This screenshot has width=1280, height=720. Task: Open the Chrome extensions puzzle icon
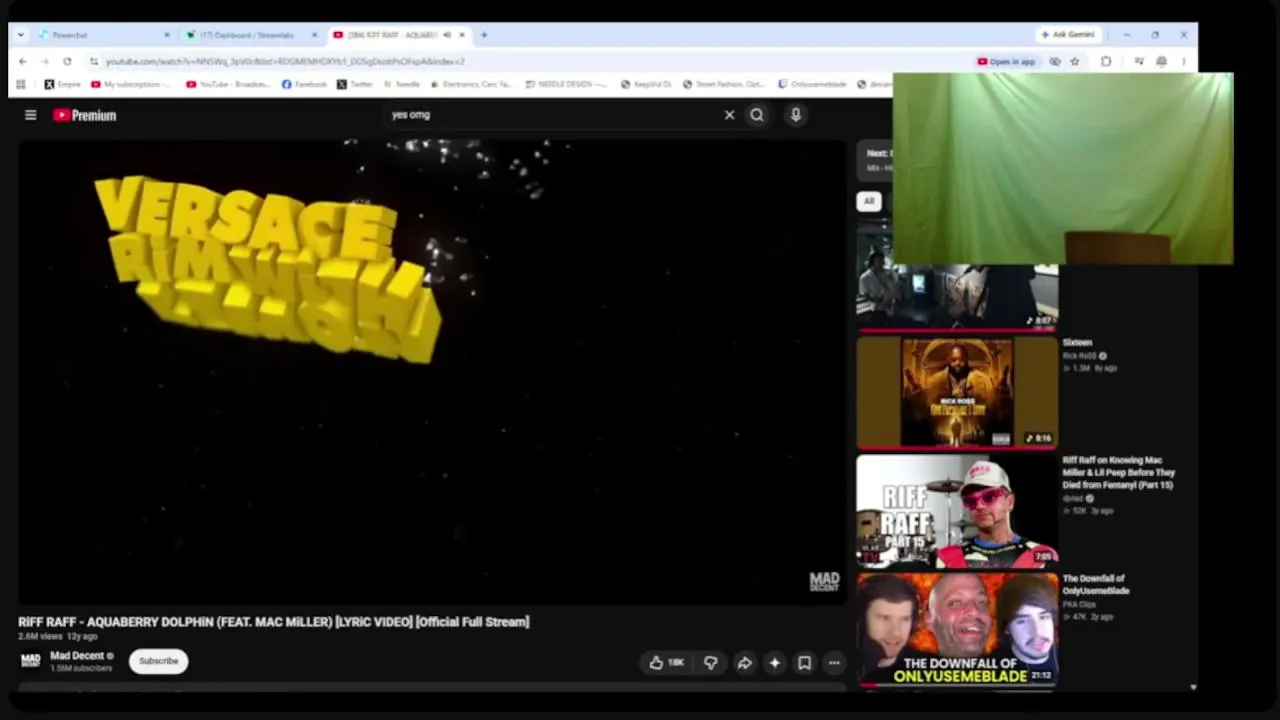click(x=1106, y=61)
